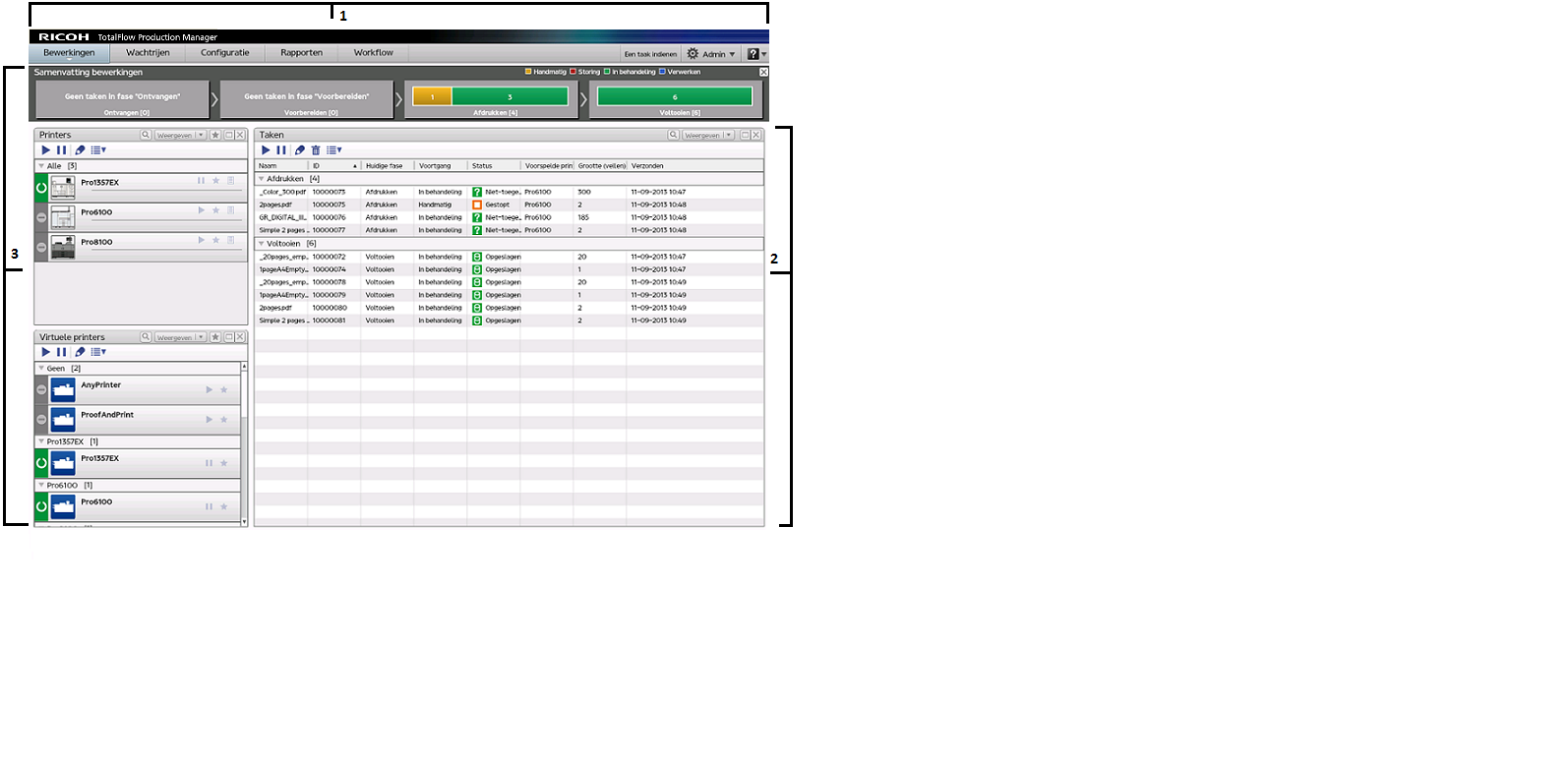Start the AnyPrinter virtual printer

210,390
